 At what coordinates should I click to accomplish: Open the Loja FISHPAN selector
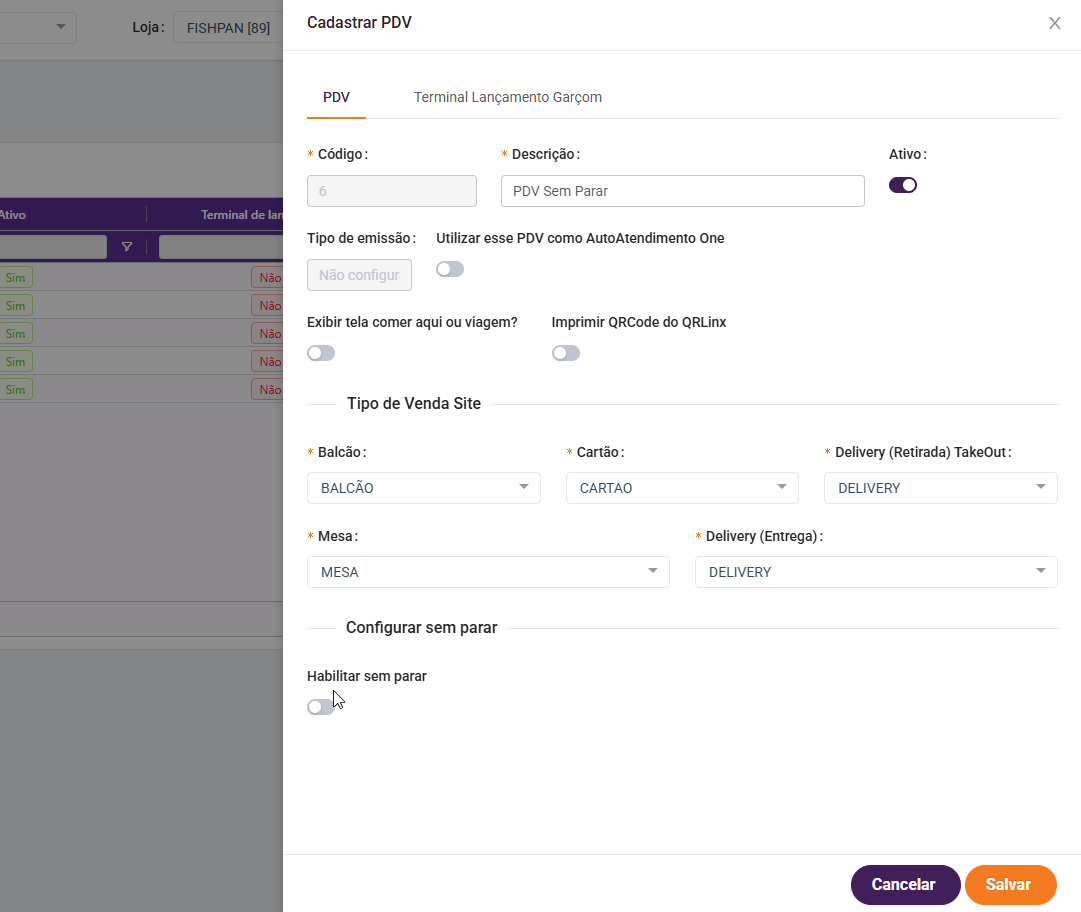click(x=229, y=28)
